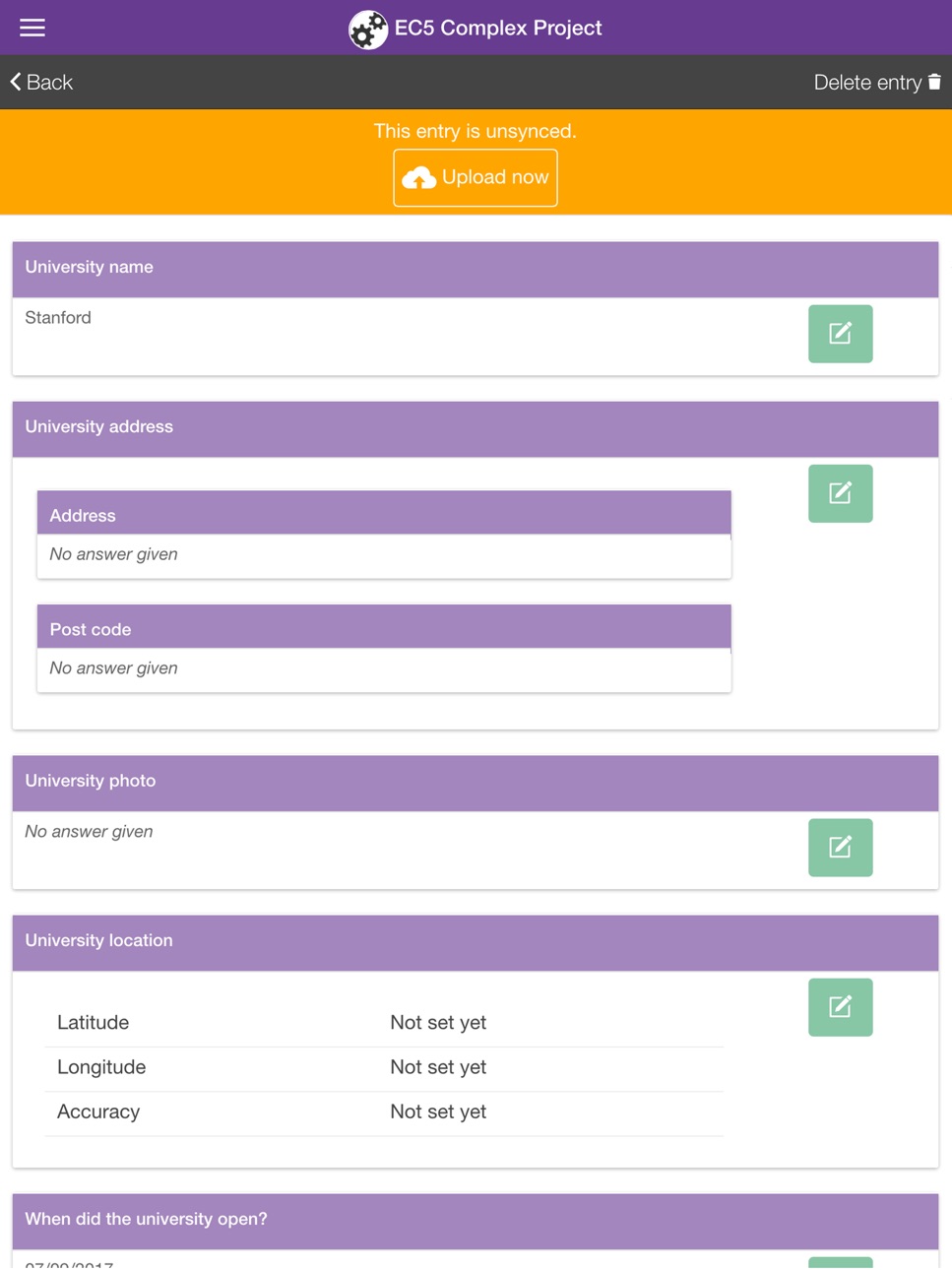Click the Upload now button
The height and width of the screenshot is (1270, 952).
point(476,178)
